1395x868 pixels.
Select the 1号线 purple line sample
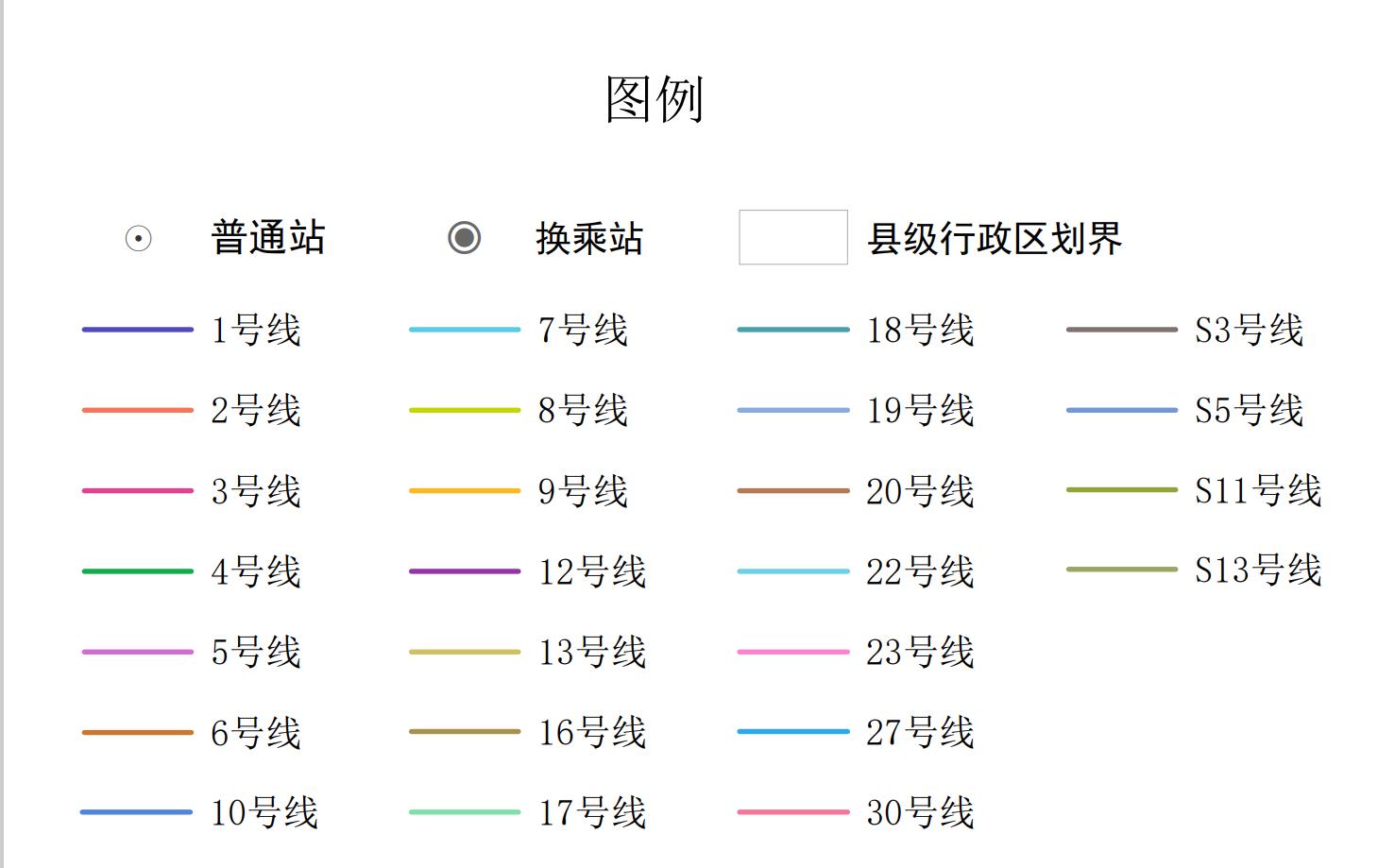[137, 330]
